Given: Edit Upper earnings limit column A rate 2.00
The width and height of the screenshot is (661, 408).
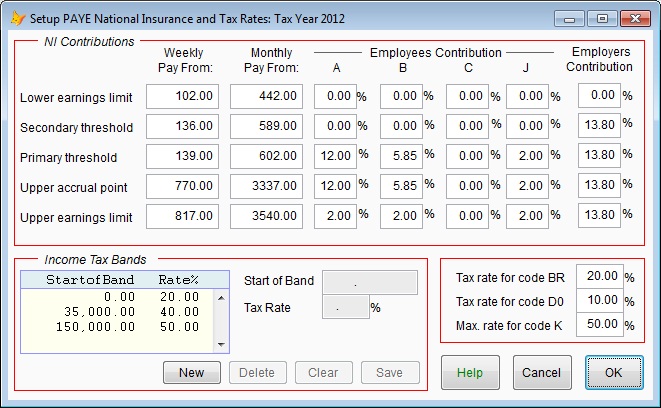Looking at the screenshot, I should tap(335, 216).
